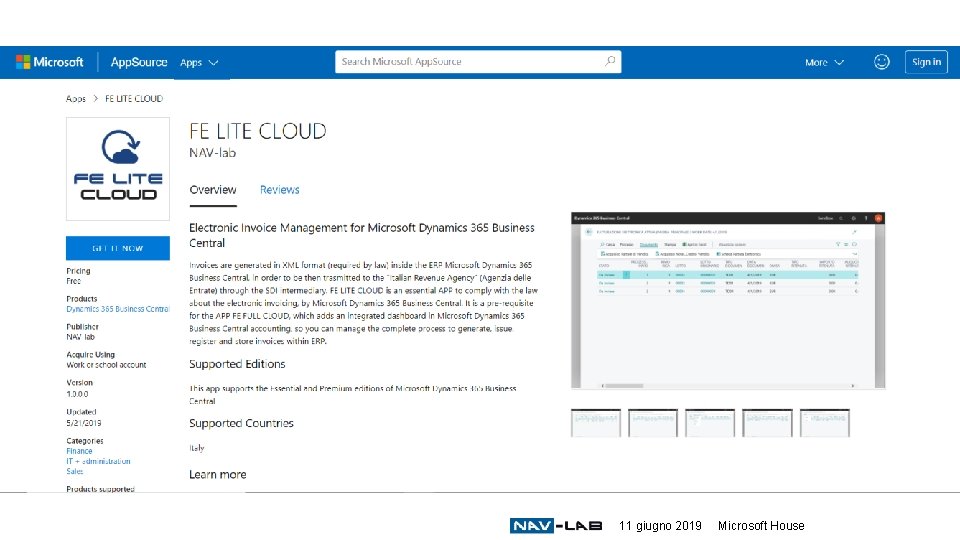Open the Sales category link

[x=74, y=471]
